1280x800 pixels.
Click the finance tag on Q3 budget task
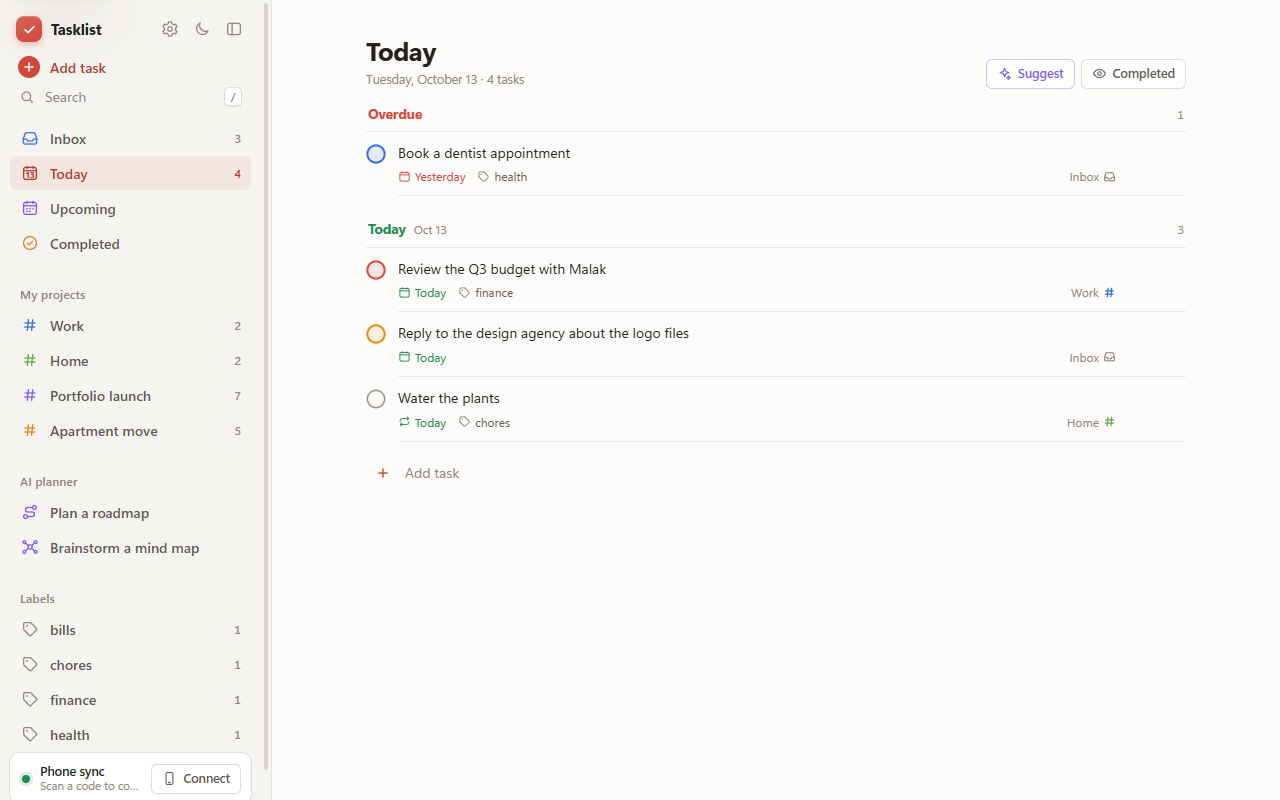pyautogui.click(x=486, y=293)
